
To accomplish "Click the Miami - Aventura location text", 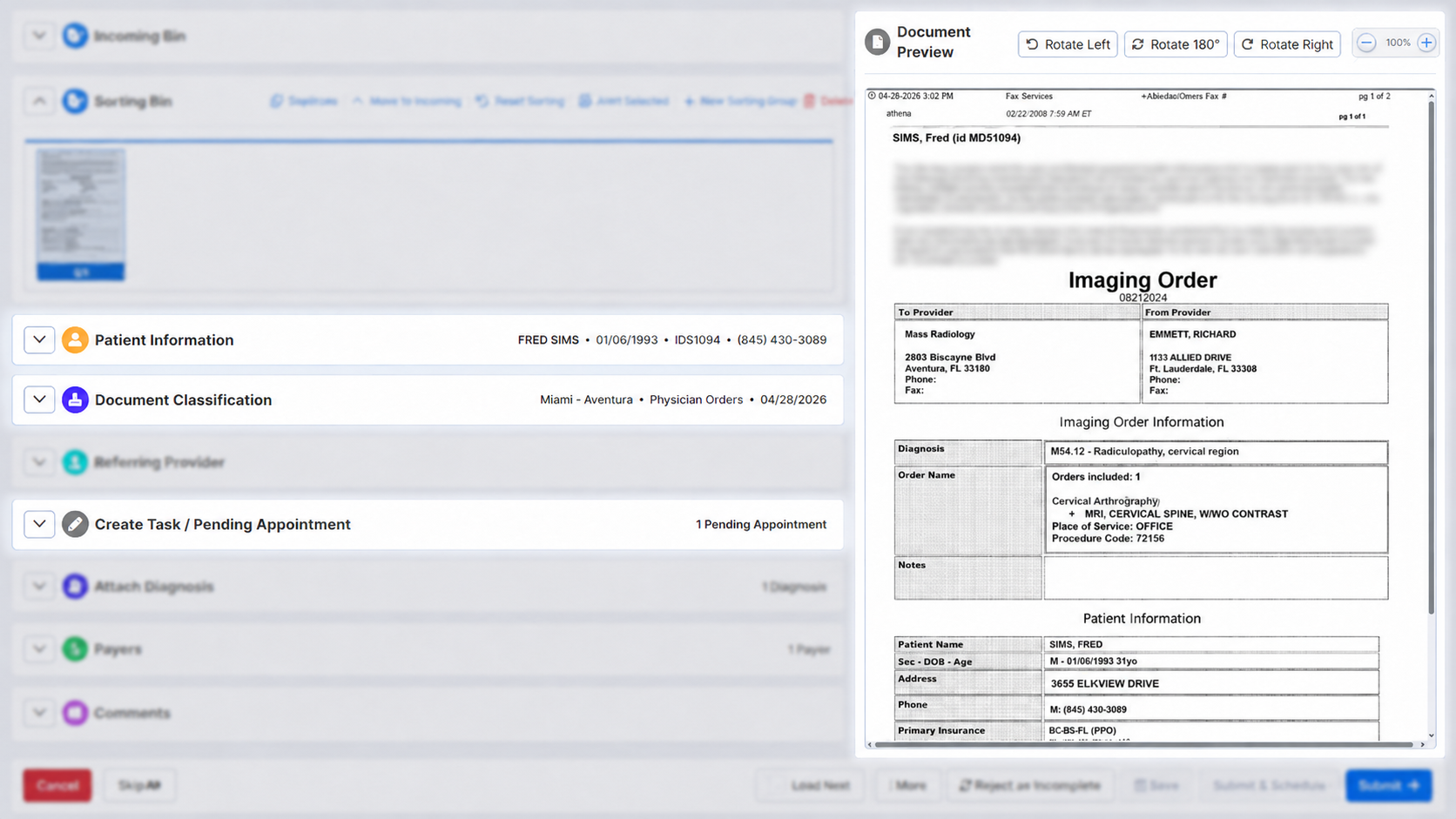I will point(586,399).
